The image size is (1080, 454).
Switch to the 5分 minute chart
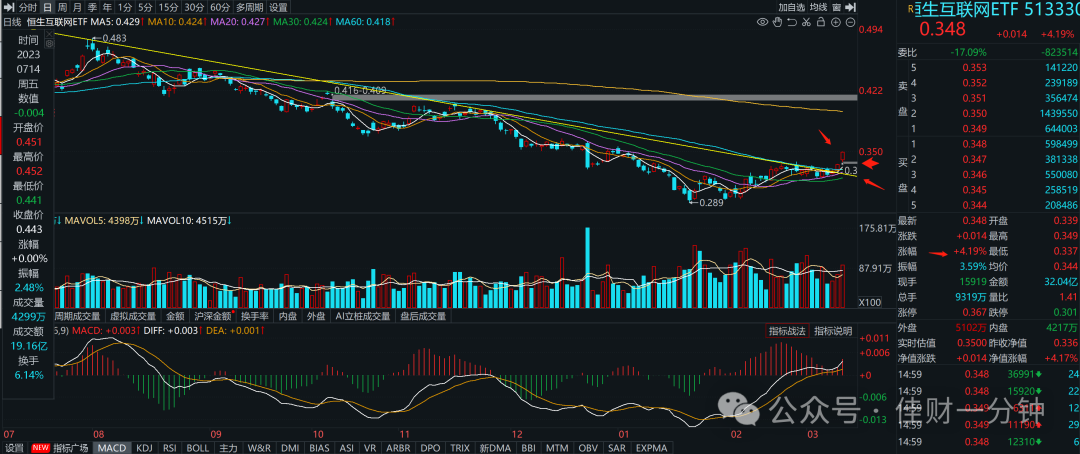pos(145,8)
